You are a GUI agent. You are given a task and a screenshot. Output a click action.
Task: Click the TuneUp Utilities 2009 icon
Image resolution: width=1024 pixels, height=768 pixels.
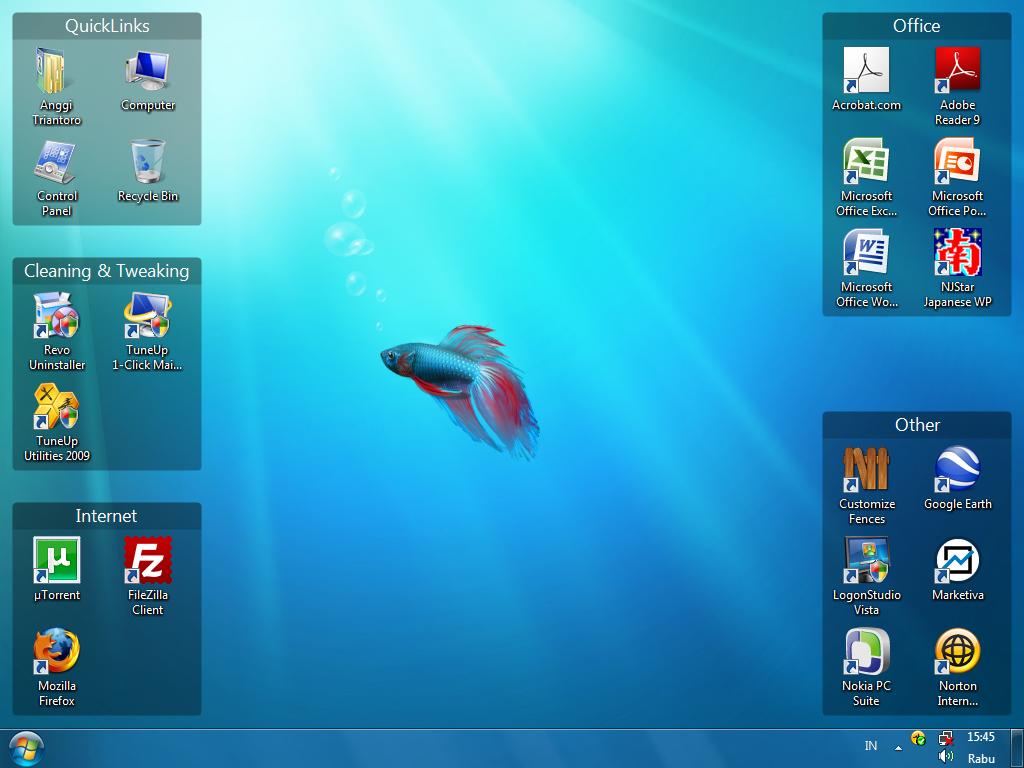coord(57,408)
